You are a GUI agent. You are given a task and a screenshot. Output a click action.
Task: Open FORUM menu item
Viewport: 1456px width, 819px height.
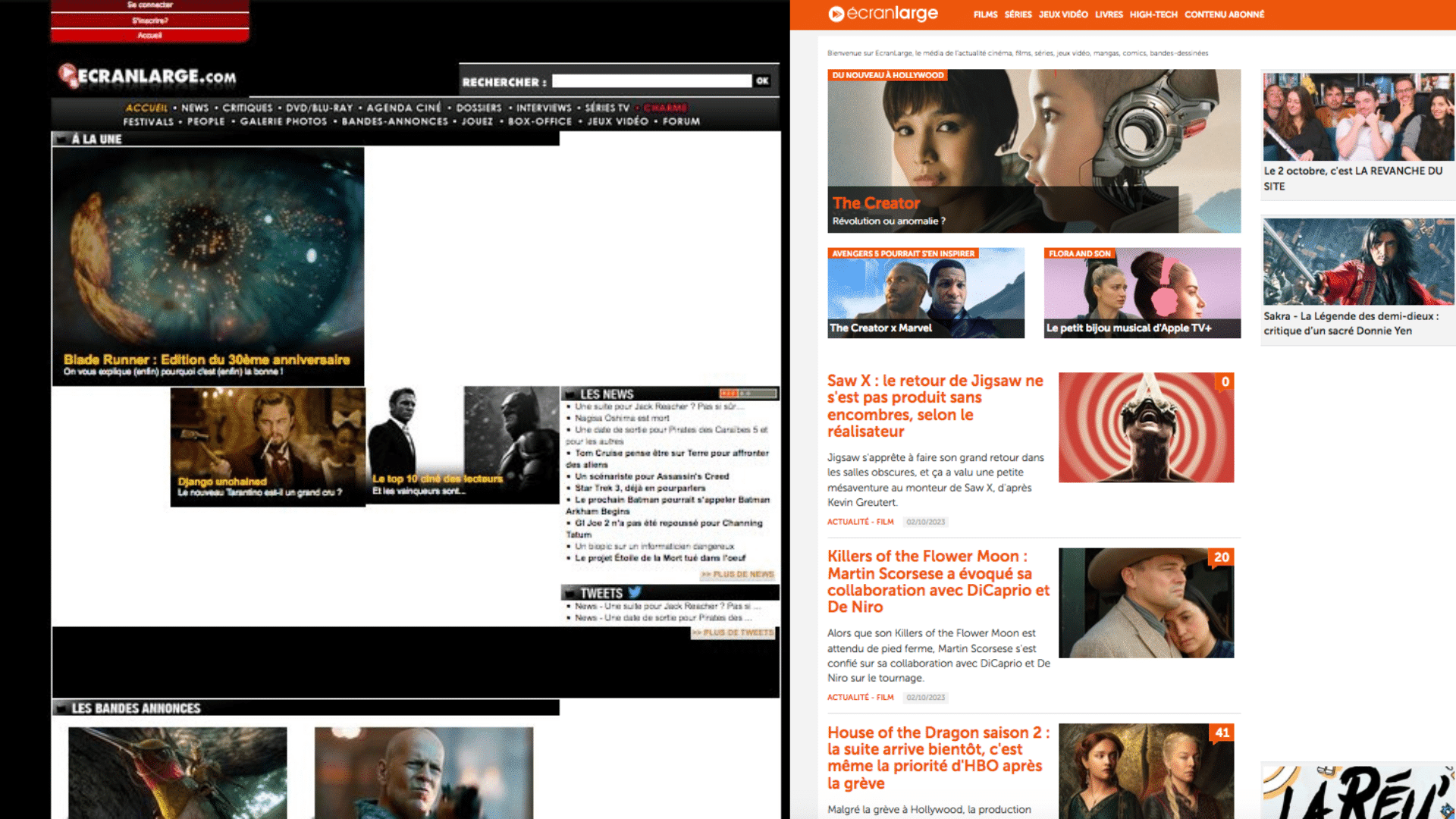pyautogui.click(x=681, y=121)
